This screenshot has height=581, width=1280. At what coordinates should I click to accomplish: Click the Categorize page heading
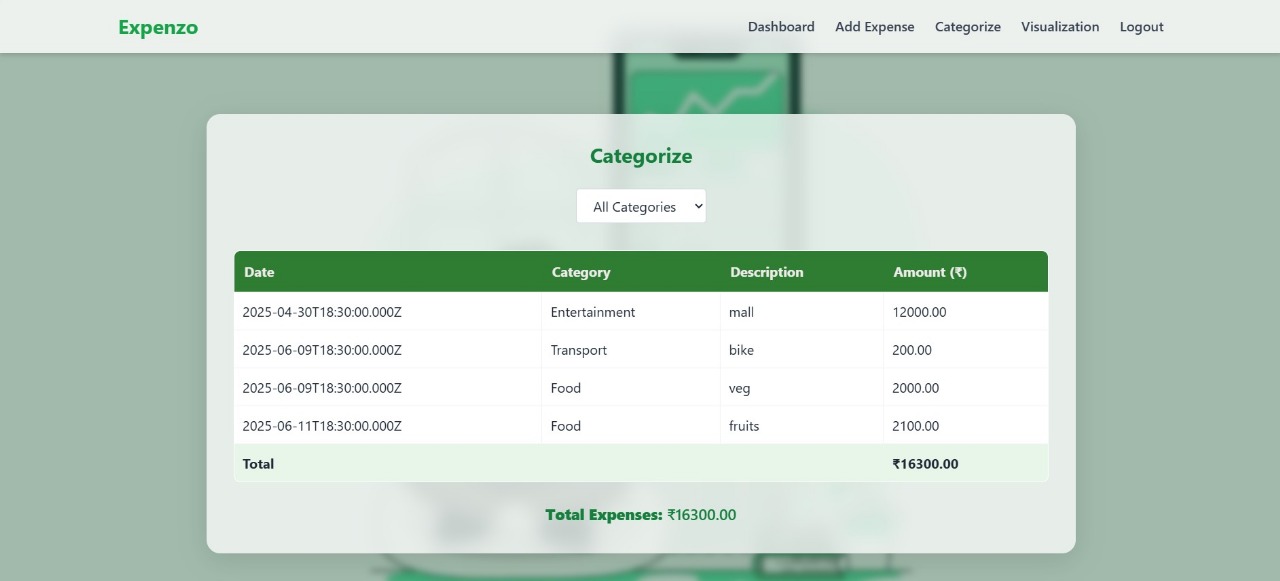[x=641, y=156]
